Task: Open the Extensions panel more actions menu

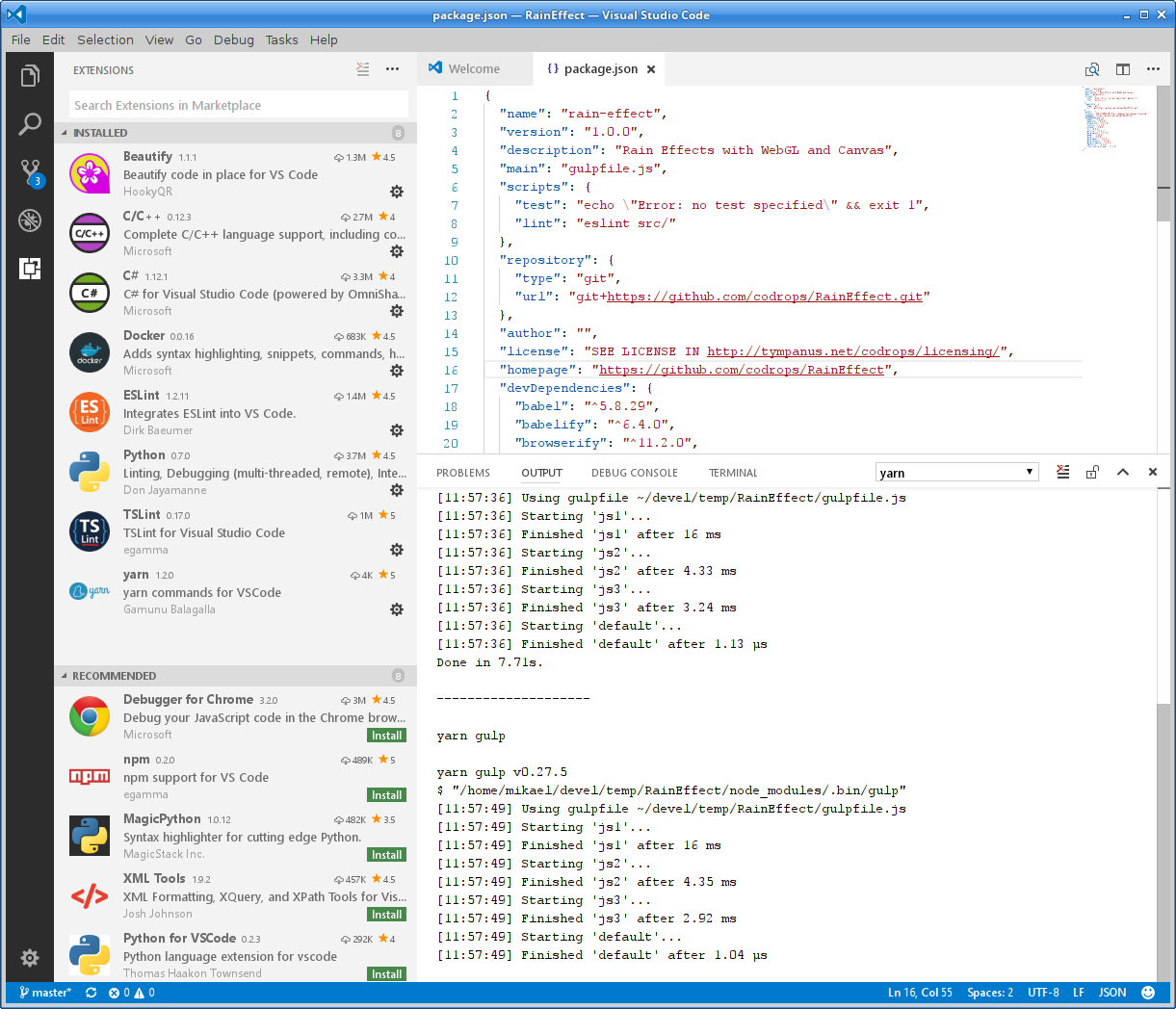Action: pos(392,69)
